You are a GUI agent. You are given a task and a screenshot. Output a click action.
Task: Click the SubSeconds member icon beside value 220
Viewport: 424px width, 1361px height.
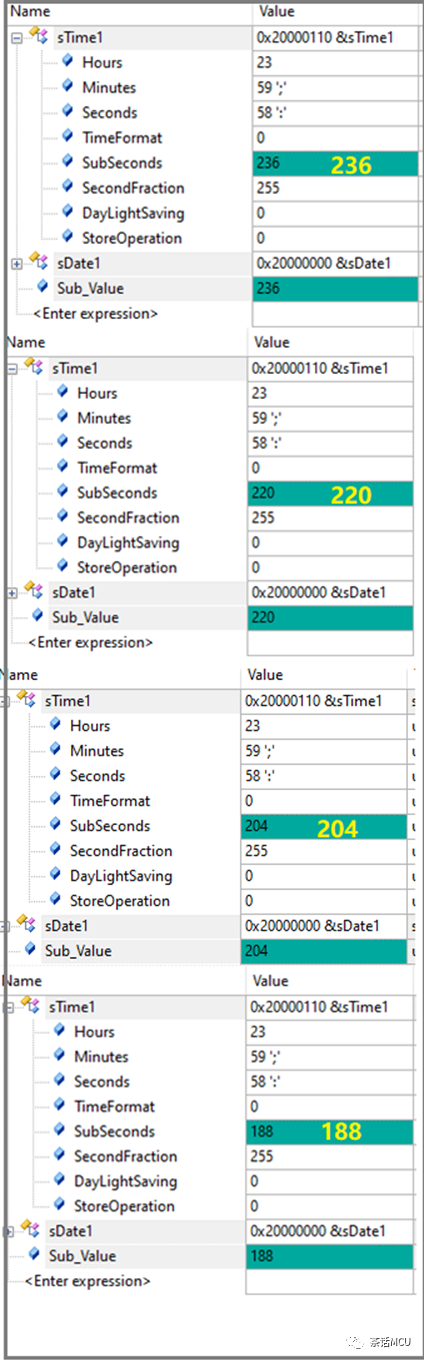[x=62, y=492]
